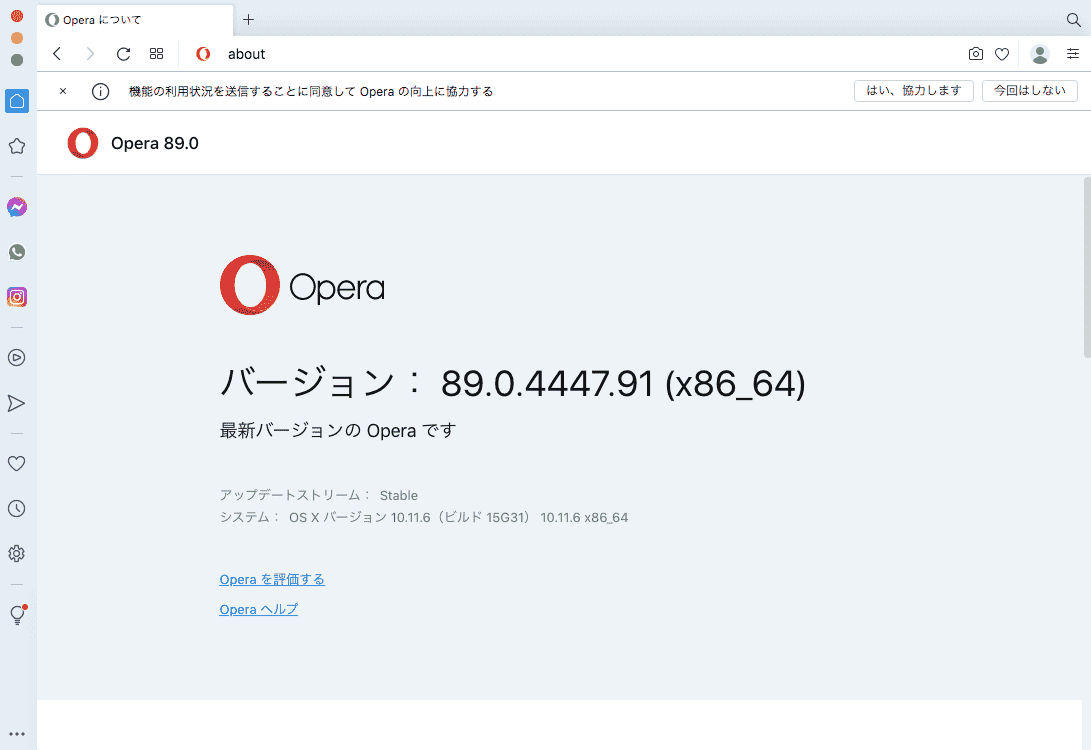Open Speed Dial grid icon
Image resolution: width=1091 pixels, height=750 pixels.
point(157,54)
